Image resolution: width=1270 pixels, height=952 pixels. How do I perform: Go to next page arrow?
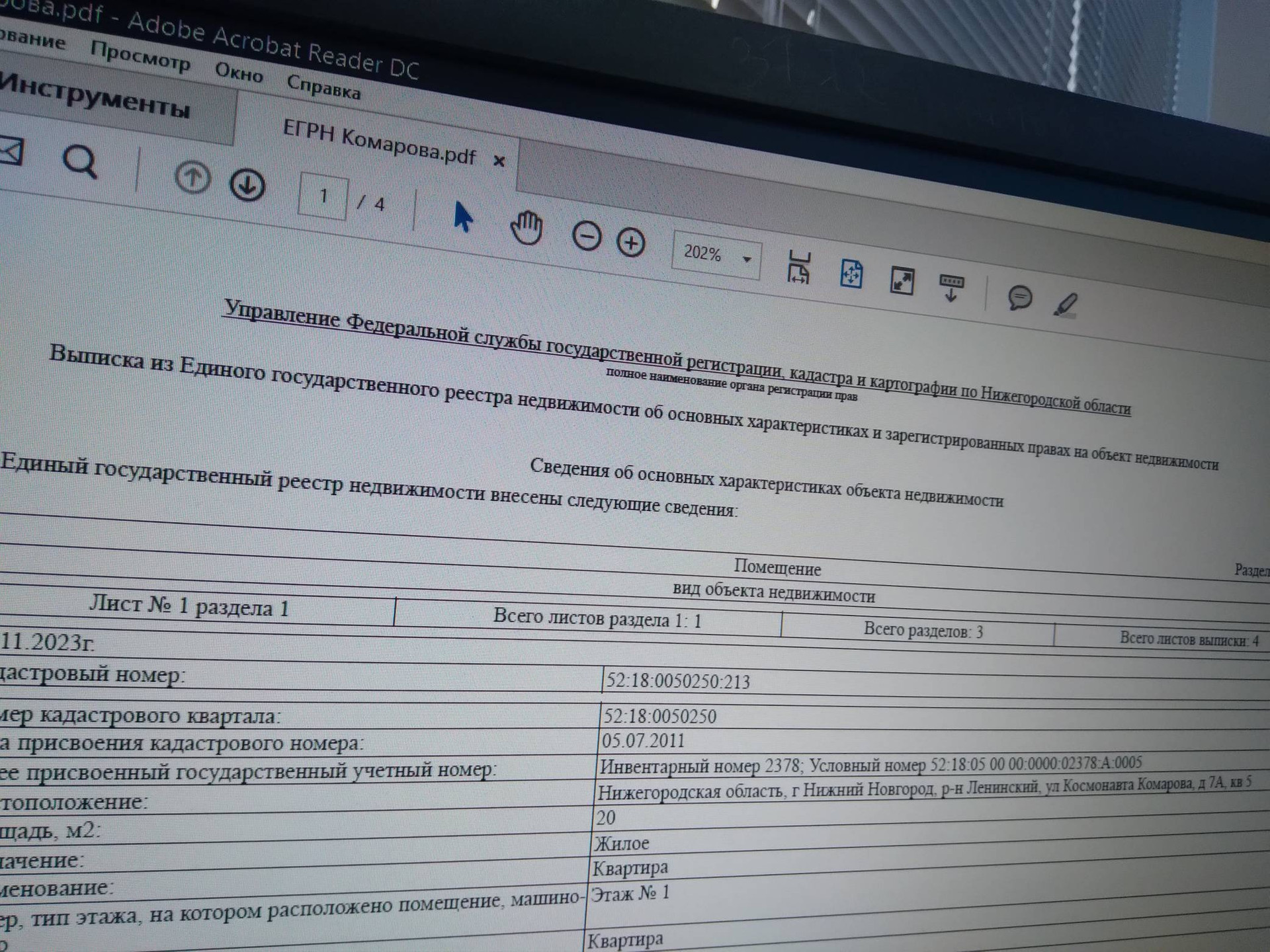click(x=247, y=186)
